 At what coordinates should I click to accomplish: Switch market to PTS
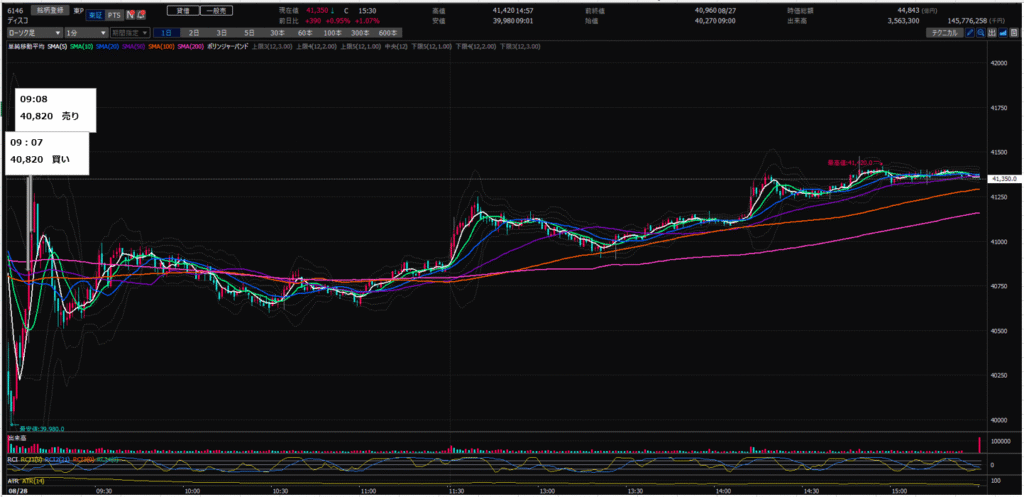pos(114,15)
